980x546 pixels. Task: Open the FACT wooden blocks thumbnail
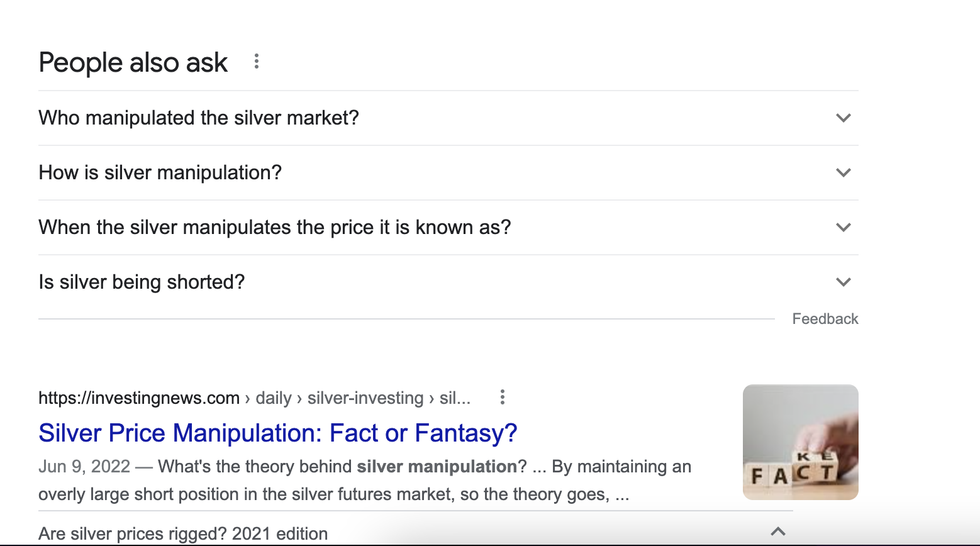[800, 442]
